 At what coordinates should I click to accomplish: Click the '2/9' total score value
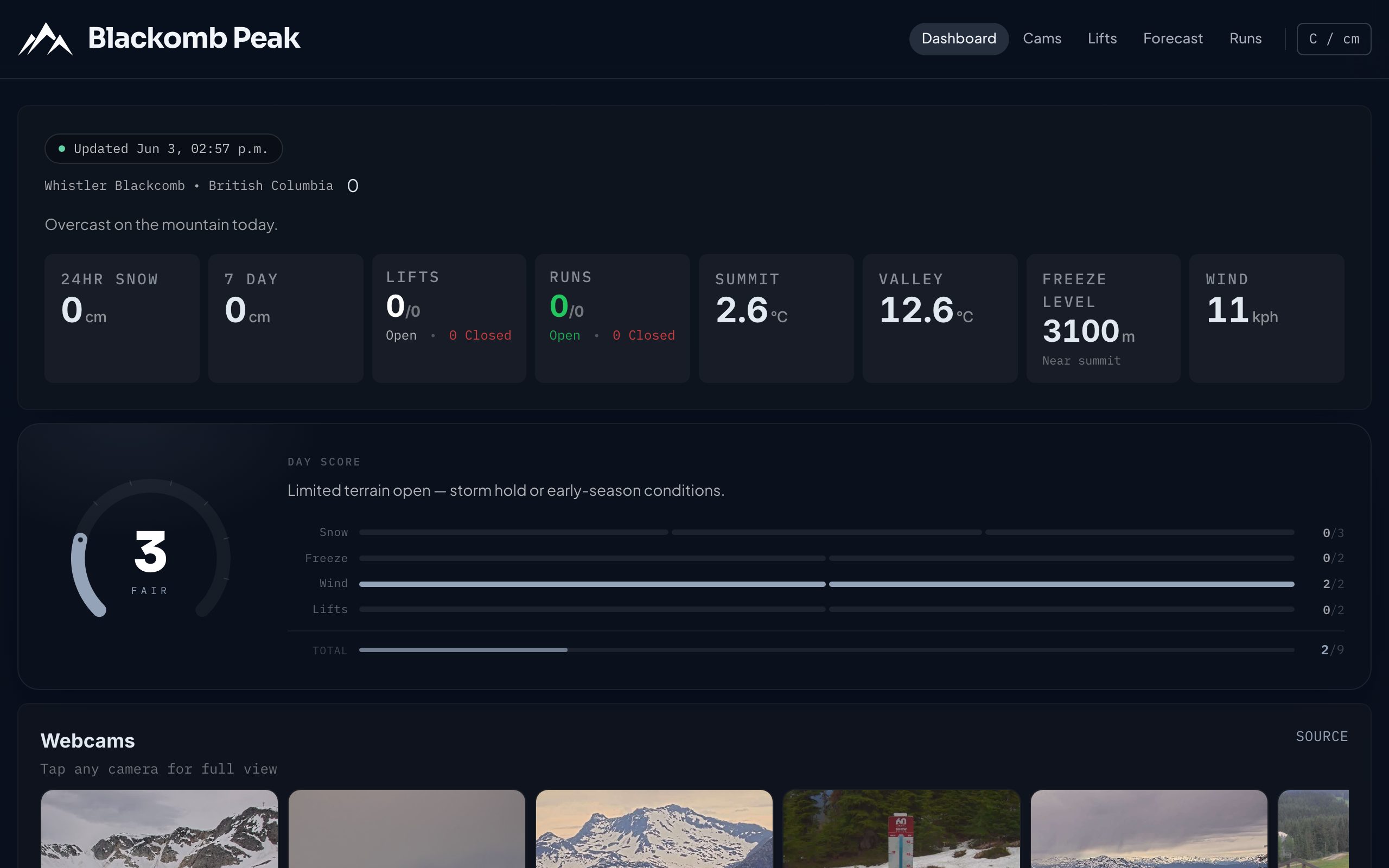(x=1332, y=650)
